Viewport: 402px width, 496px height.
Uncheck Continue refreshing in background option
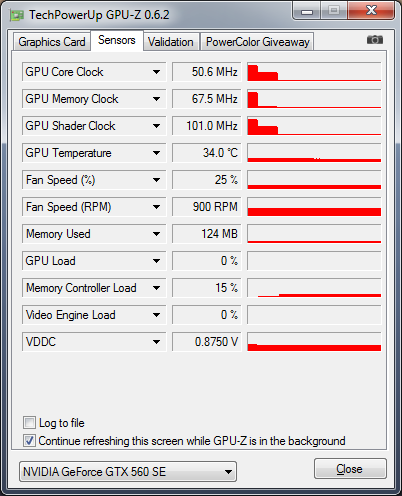coord(29,441)
